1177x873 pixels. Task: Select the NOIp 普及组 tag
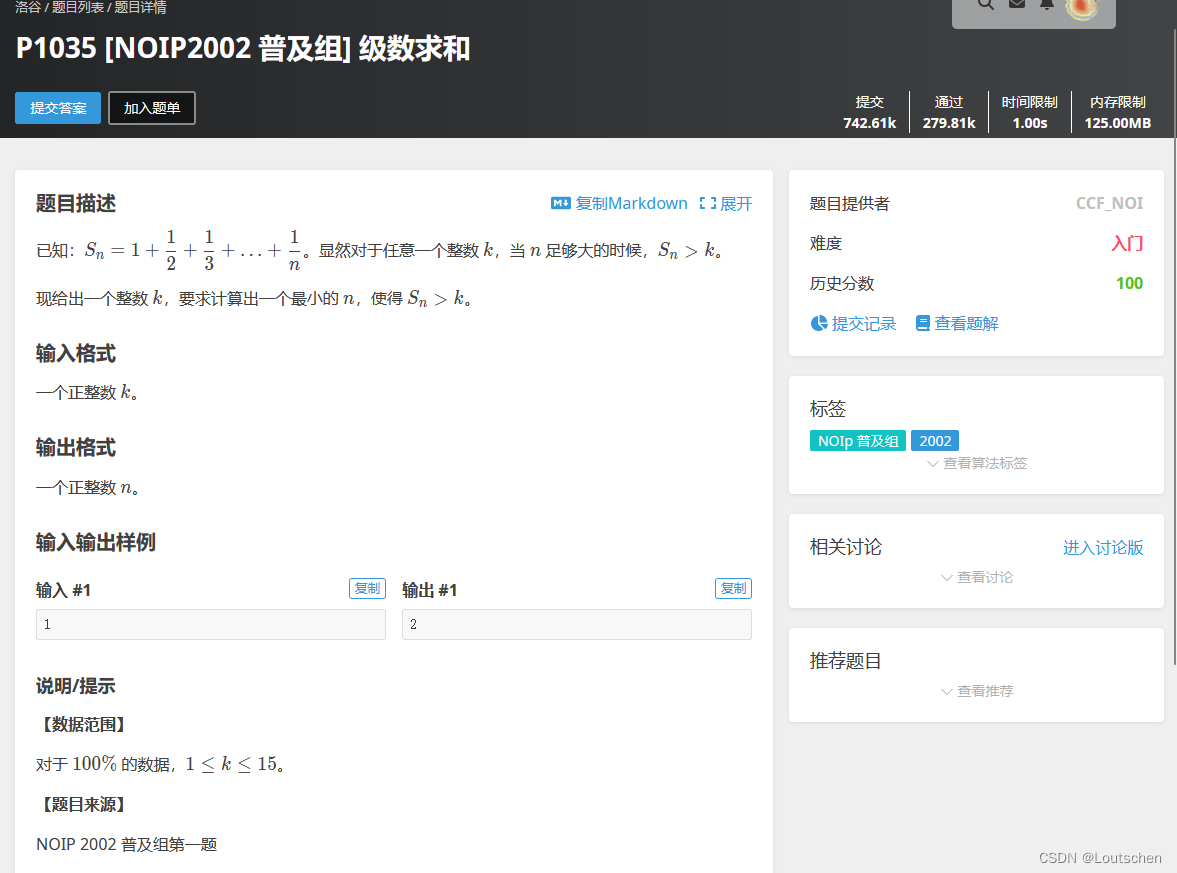click(857, 440)
